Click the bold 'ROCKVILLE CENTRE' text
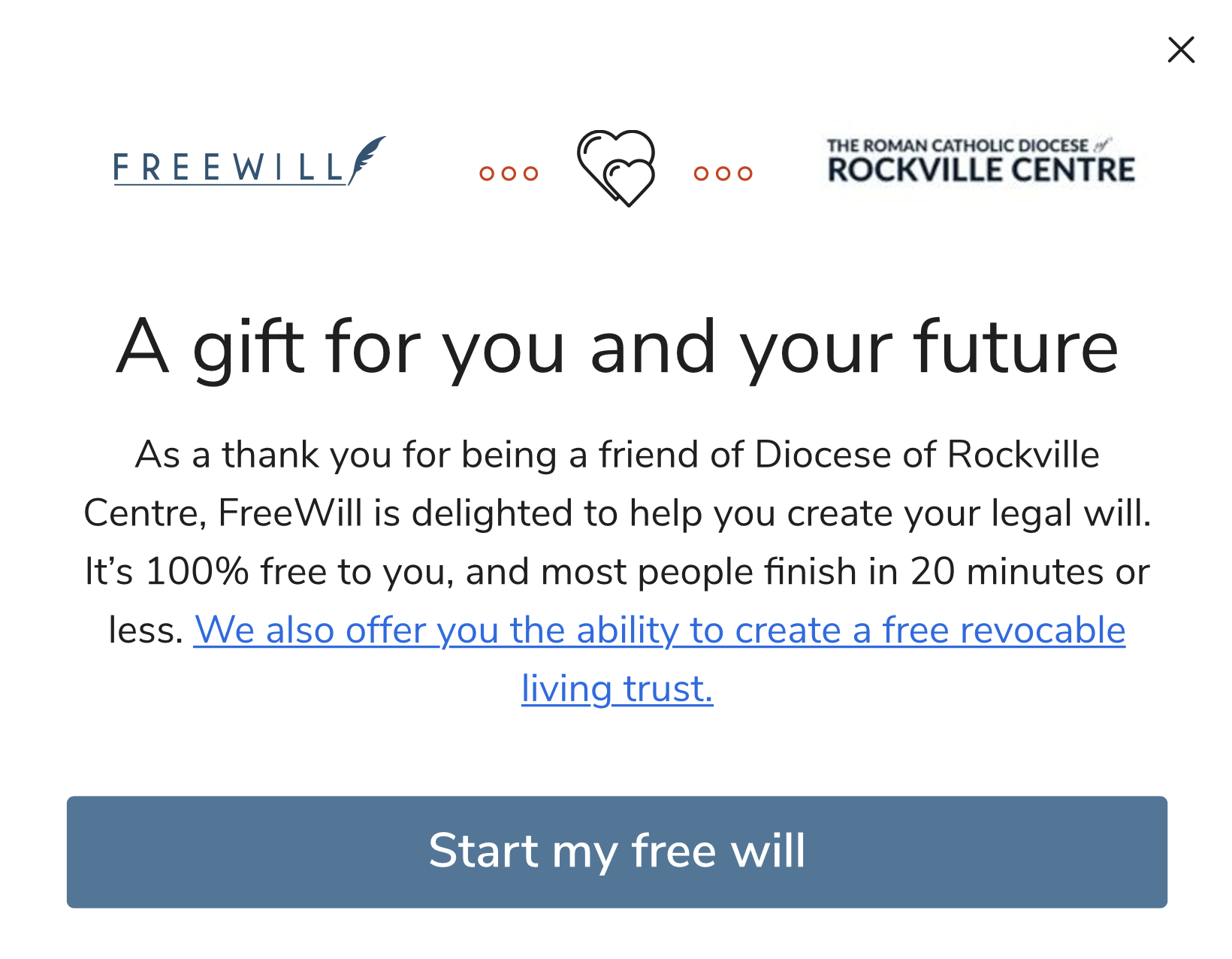Viewport: 1232px width, 959px height. point(980,170)
